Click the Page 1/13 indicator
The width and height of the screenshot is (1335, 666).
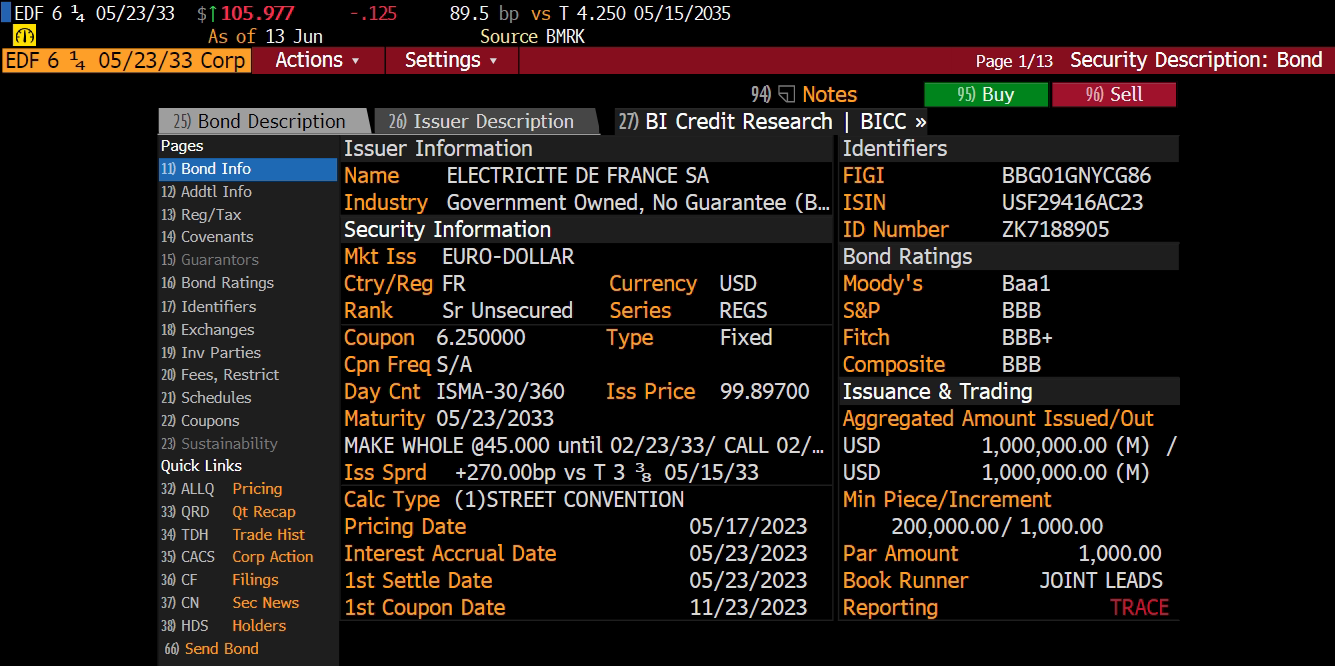pos(1014,61)
